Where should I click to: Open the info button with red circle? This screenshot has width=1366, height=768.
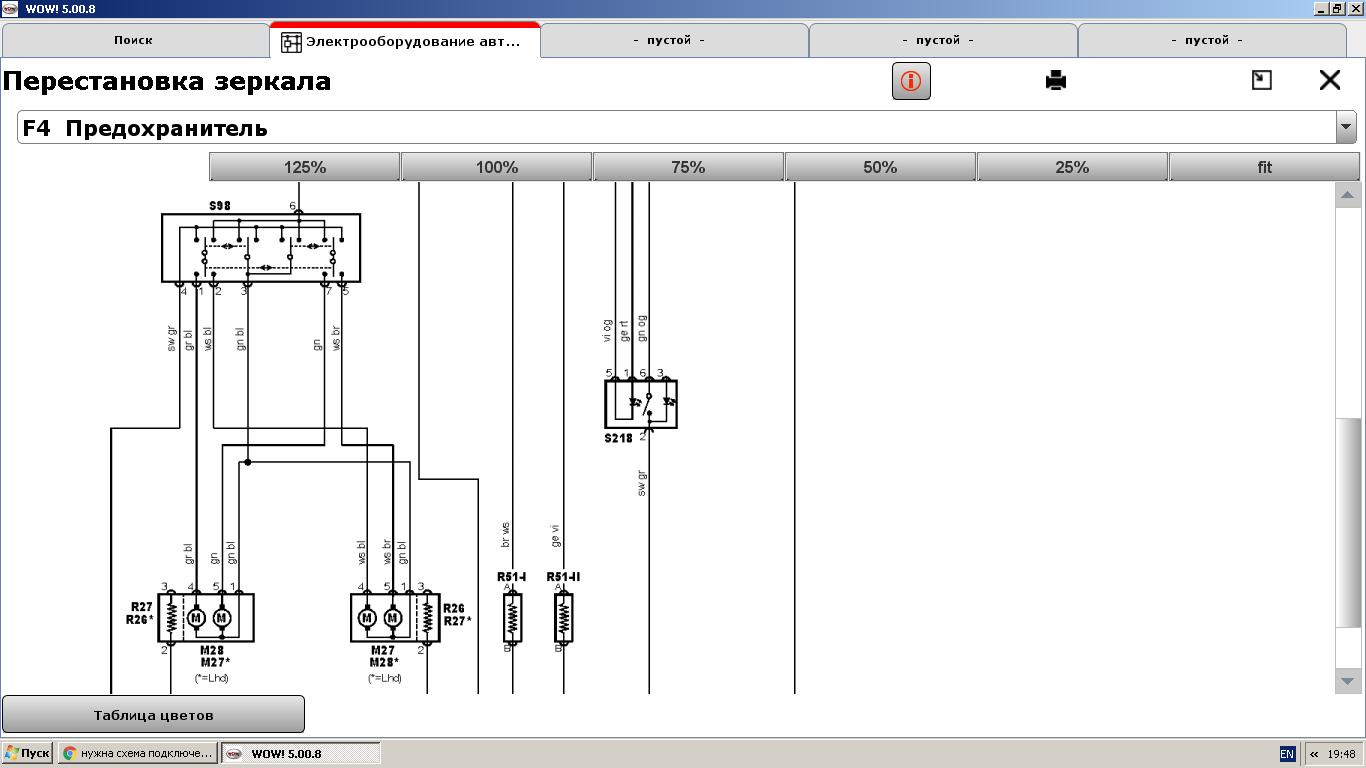click(x=911, y=81)
